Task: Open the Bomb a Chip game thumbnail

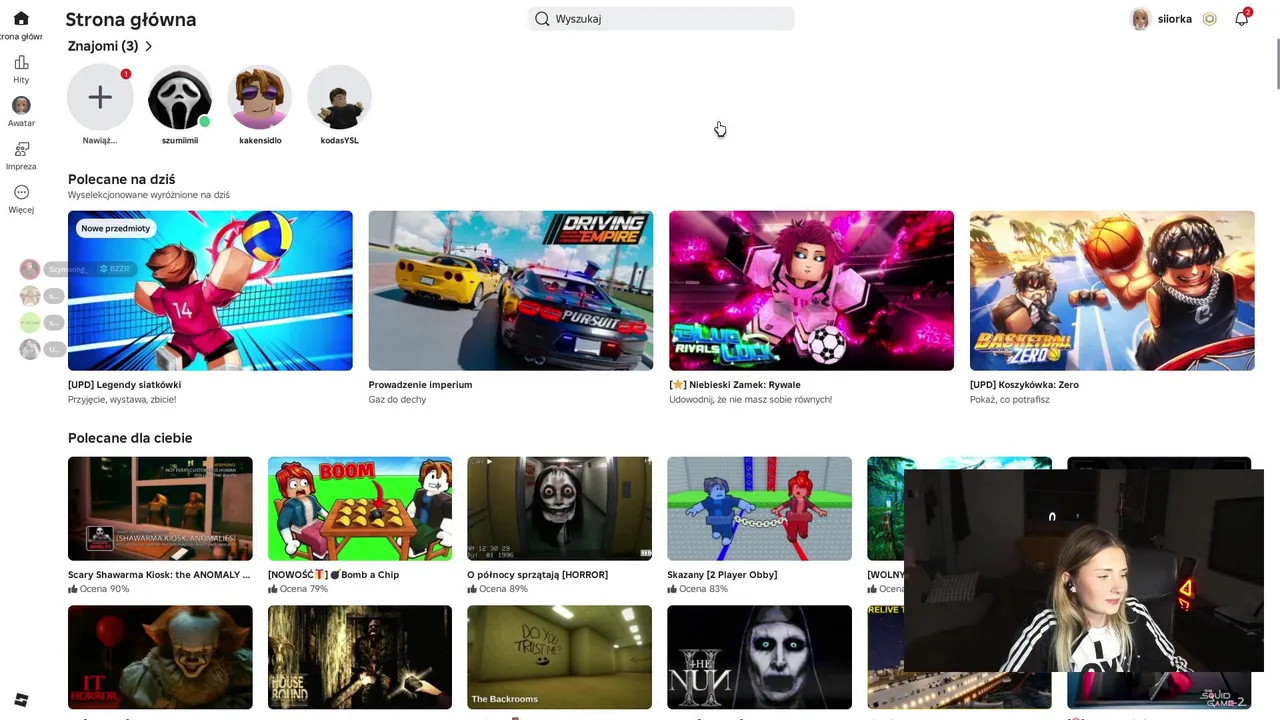Action: coord(360,509)
